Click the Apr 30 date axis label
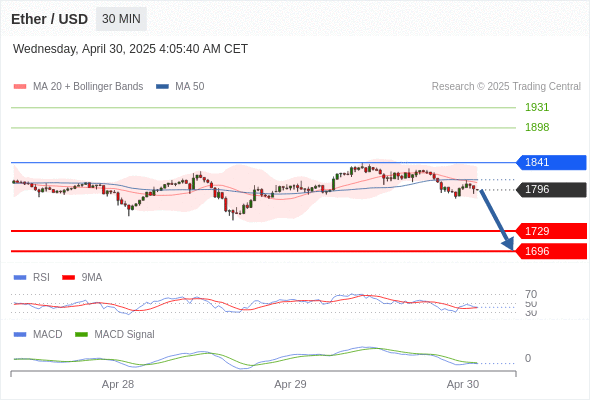The image size is (590, 400). coord(463,384)
